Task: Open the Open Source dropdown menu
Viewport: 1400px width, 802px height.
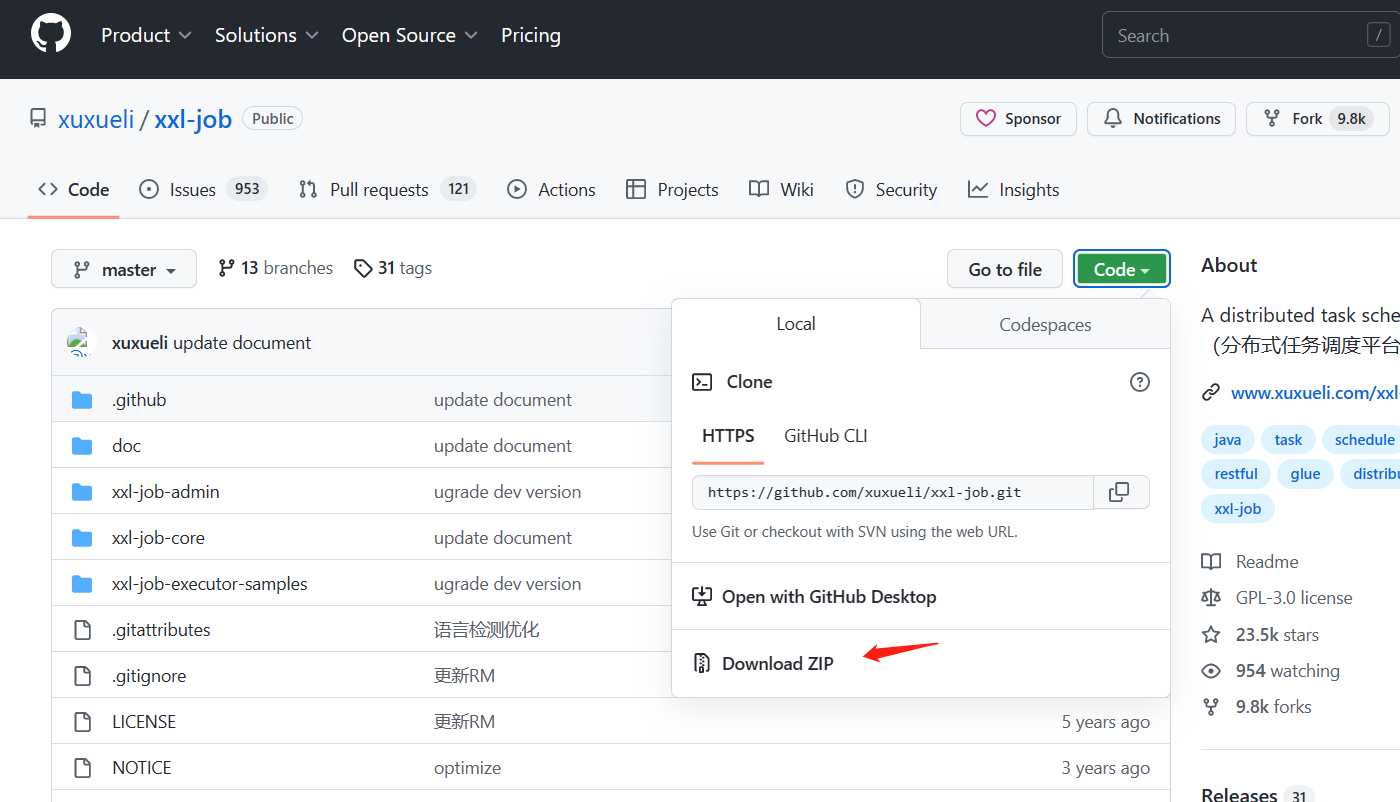Action: pyautogui.click(x=410, y=35)
